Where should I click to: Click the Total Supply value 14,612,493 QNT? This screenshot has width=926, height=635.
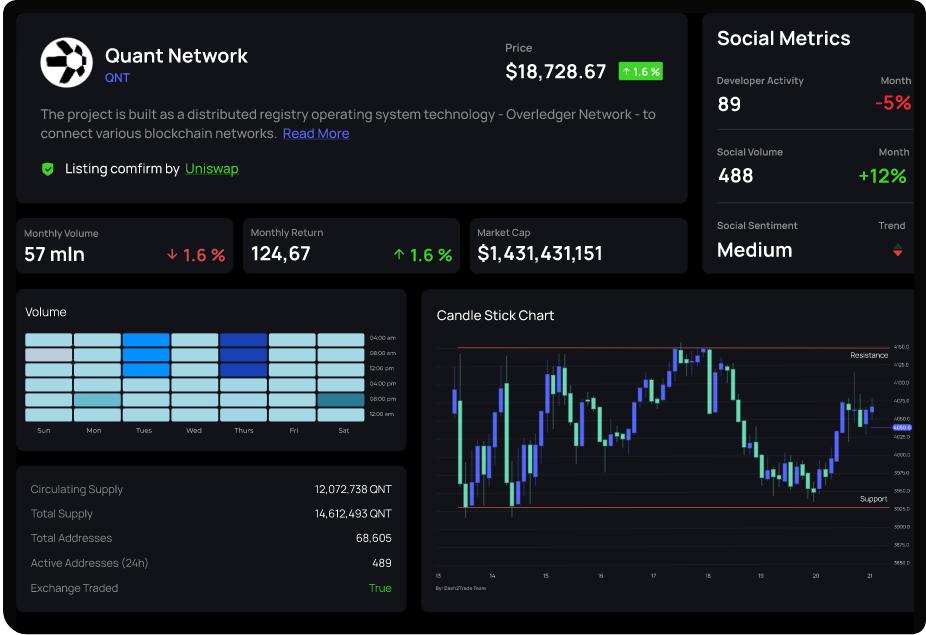353,514
